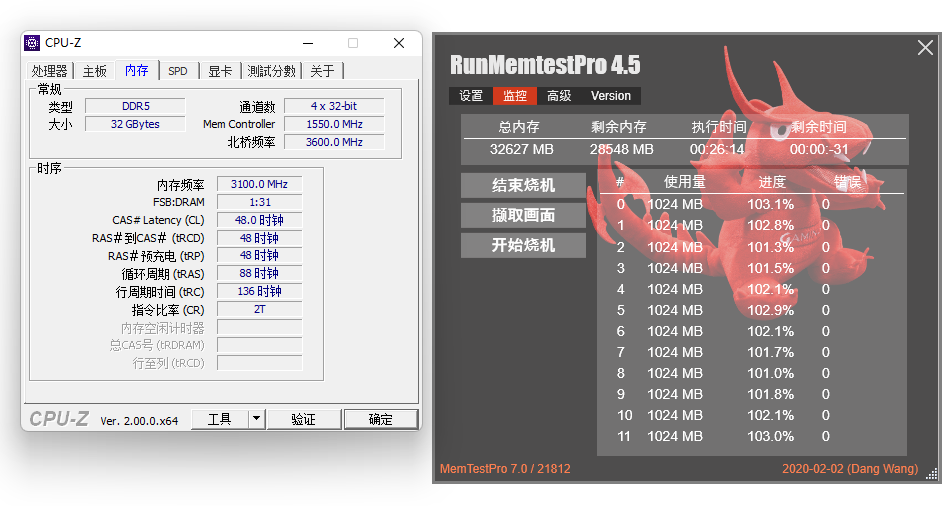Click the 确定 button in CPU-Z

pyautogui.click(x=381, y=419)
